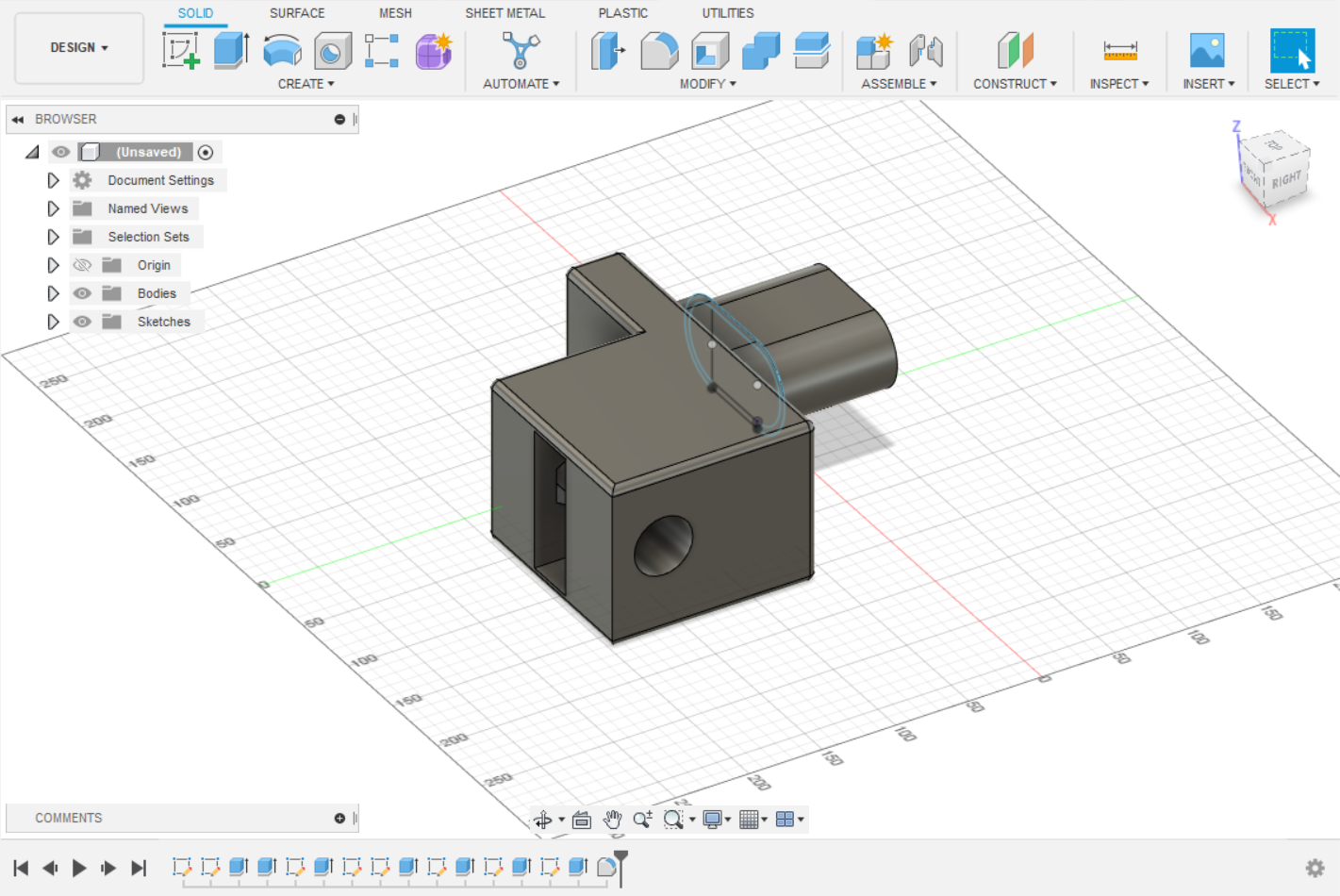1340x896 pixels.
Task: Click the Hole tool icon
Action: [332, 51]
